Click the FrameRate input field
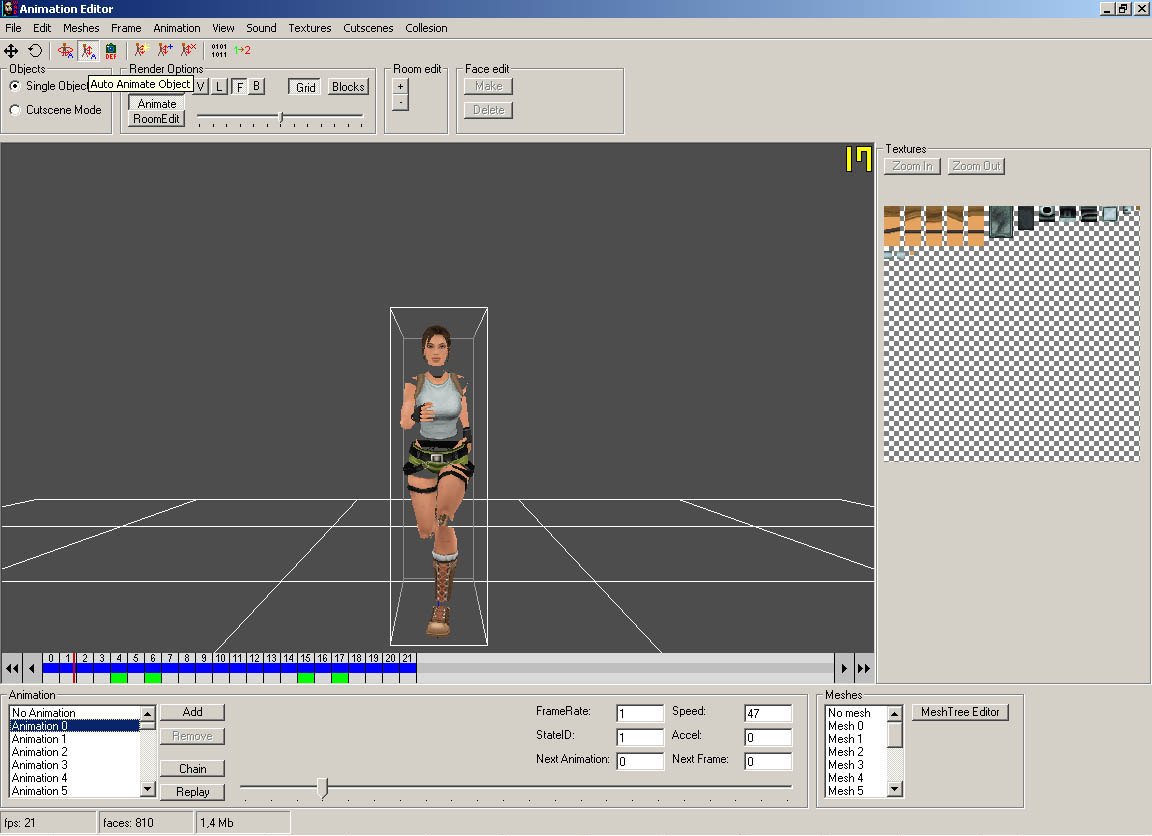This screenshot has height=836, width=1152. [x=640, y=713]
